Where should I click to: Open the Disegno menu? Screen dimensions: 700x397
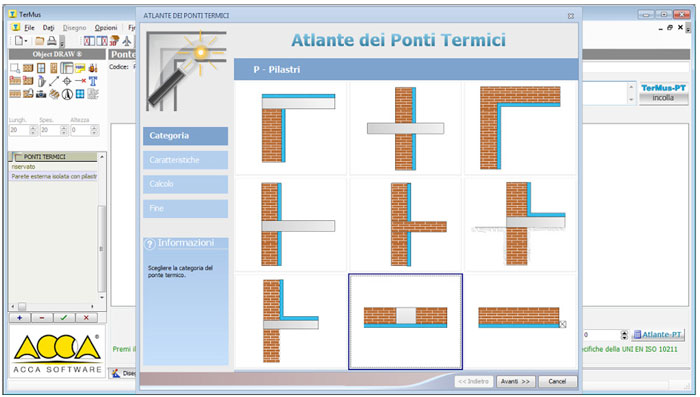coord(74,28)
